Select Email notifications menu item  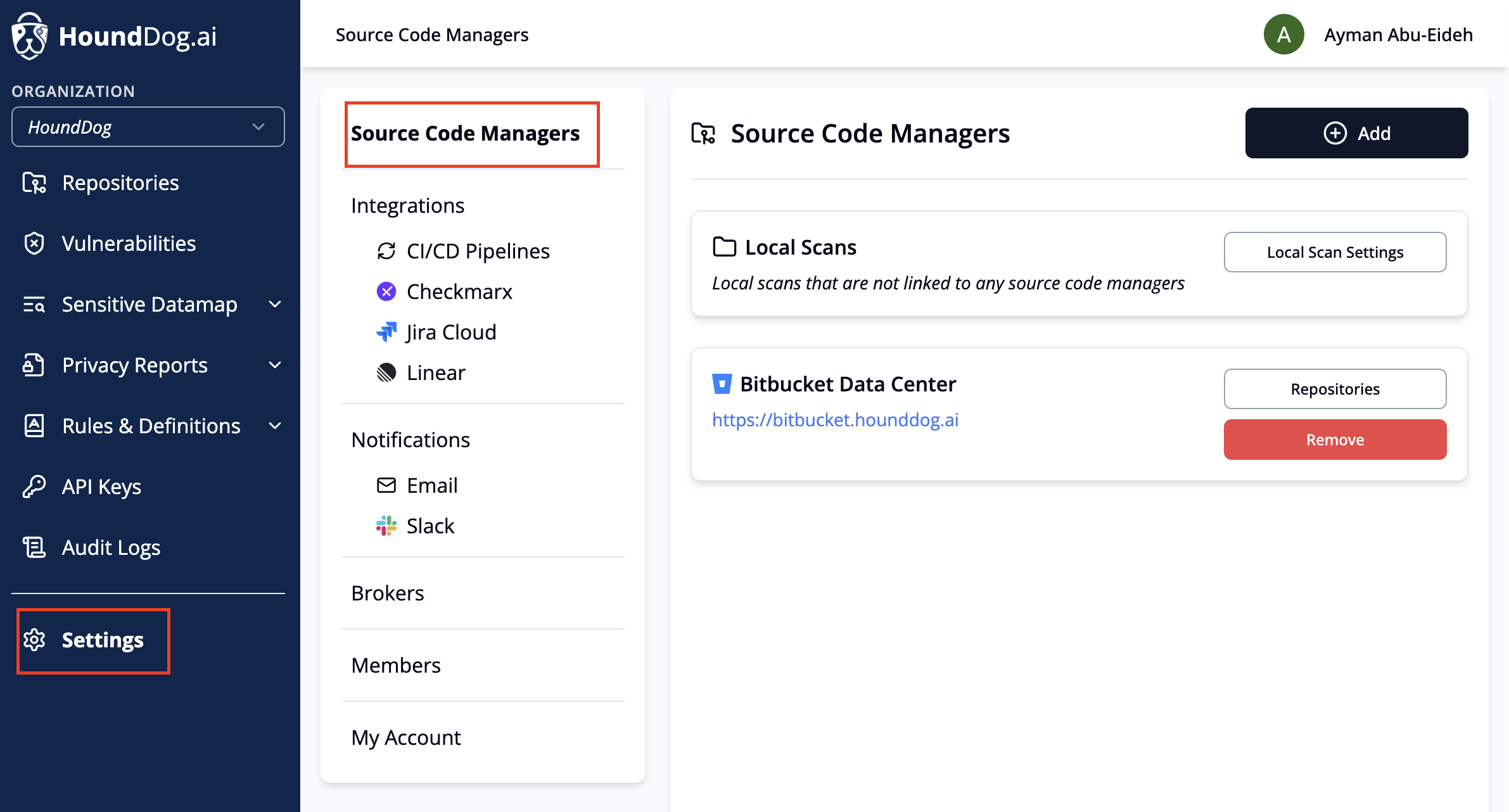click(432, 486)
